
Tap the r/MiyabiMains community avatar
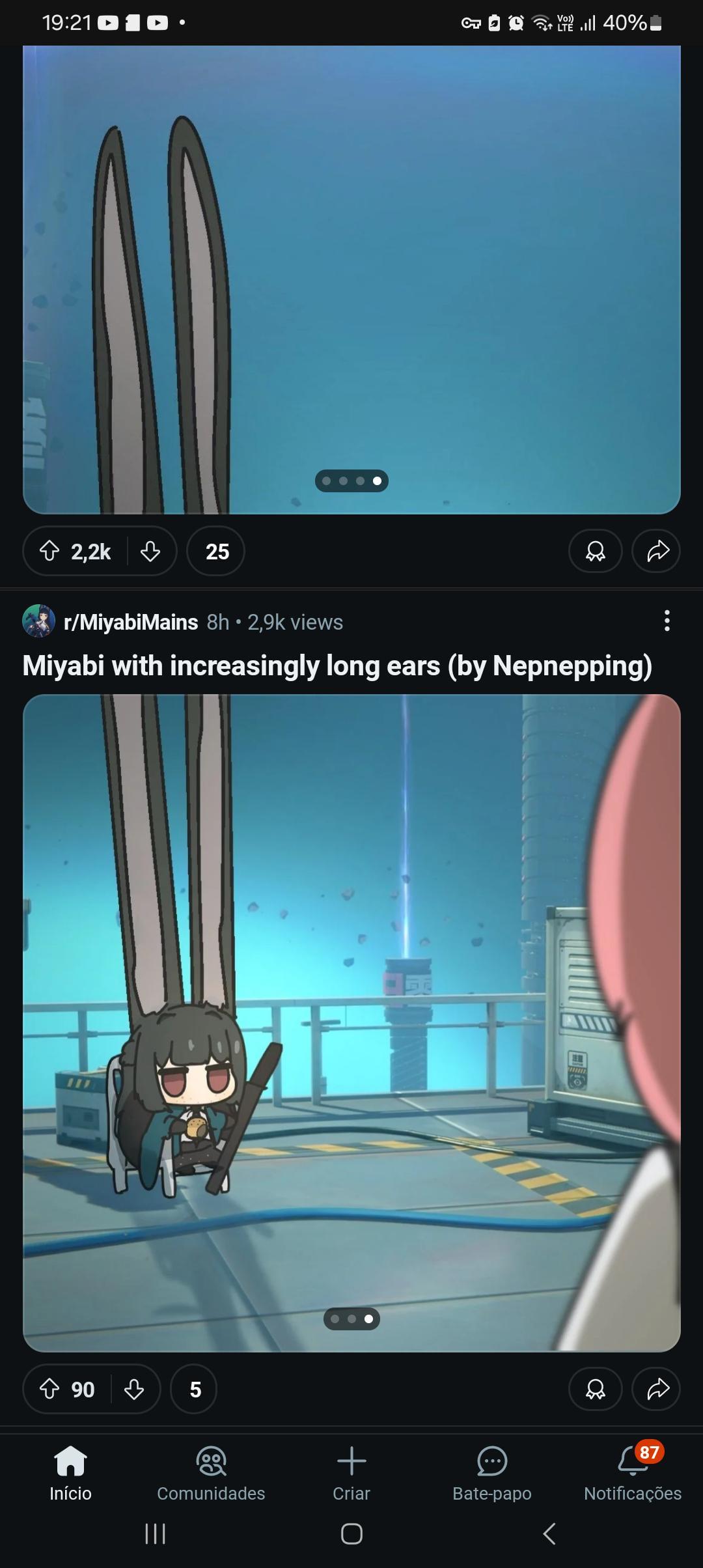point(38,621)
